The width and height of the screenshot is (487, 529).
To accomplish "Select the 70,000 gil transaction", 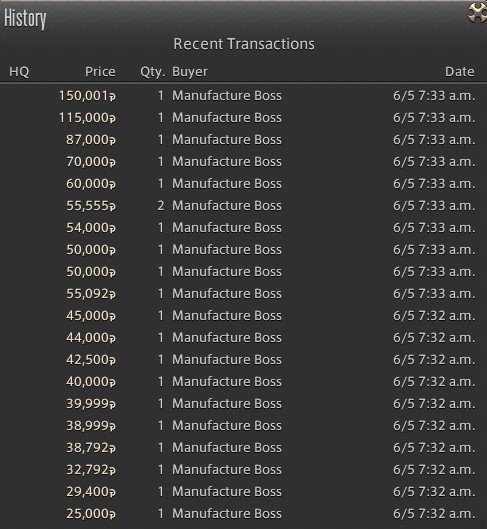I will point(244,162).
